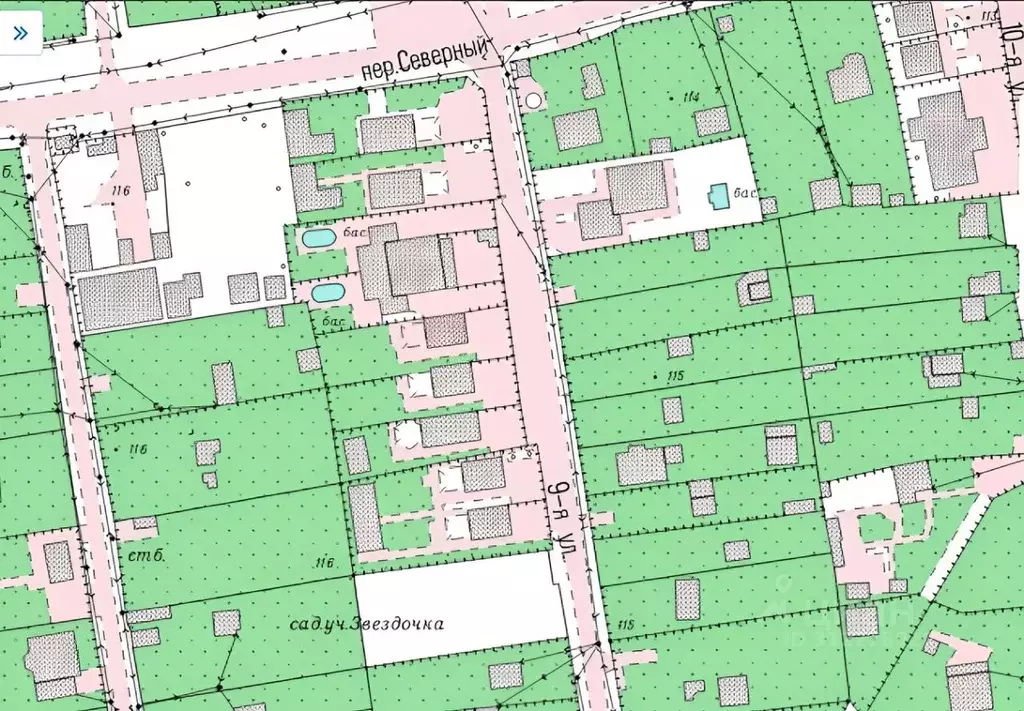Select the lower oval blue pool

coord(328,292)
